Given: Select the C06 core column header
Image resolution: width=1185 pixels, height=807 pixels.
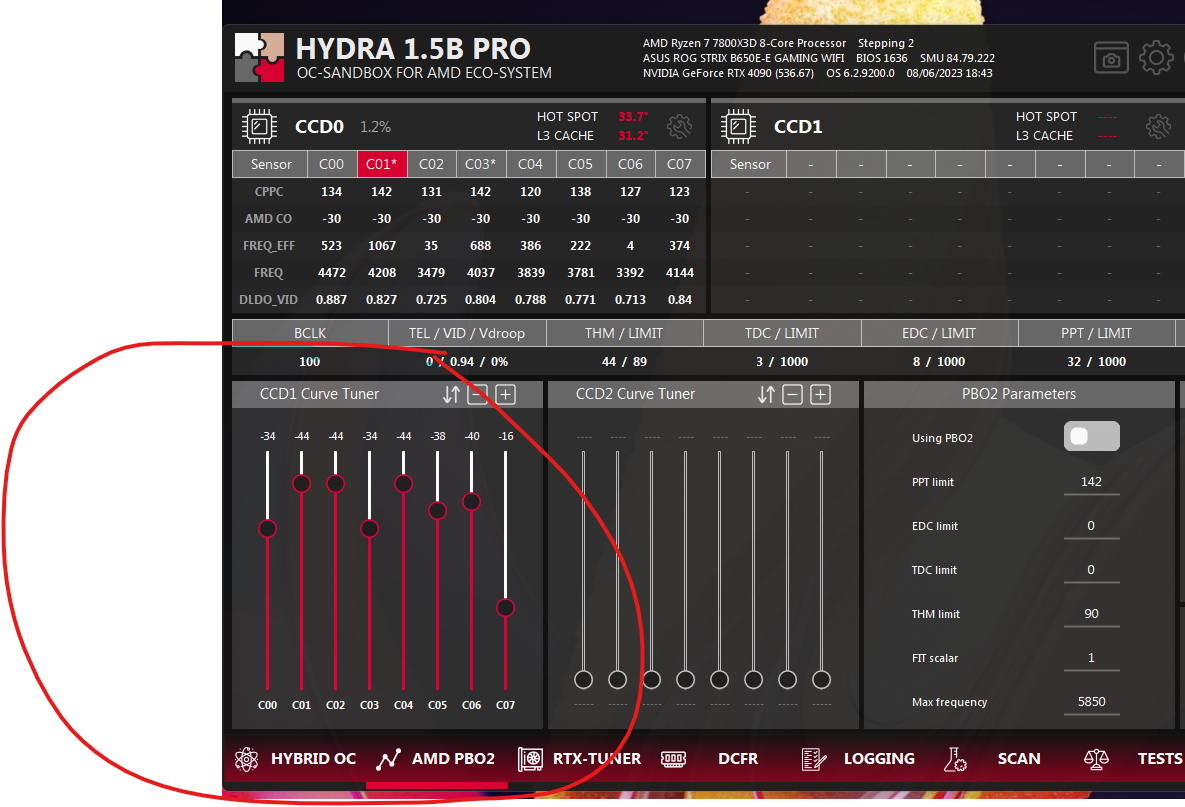Looking at the screenshot, I should [x=630, y=164].
